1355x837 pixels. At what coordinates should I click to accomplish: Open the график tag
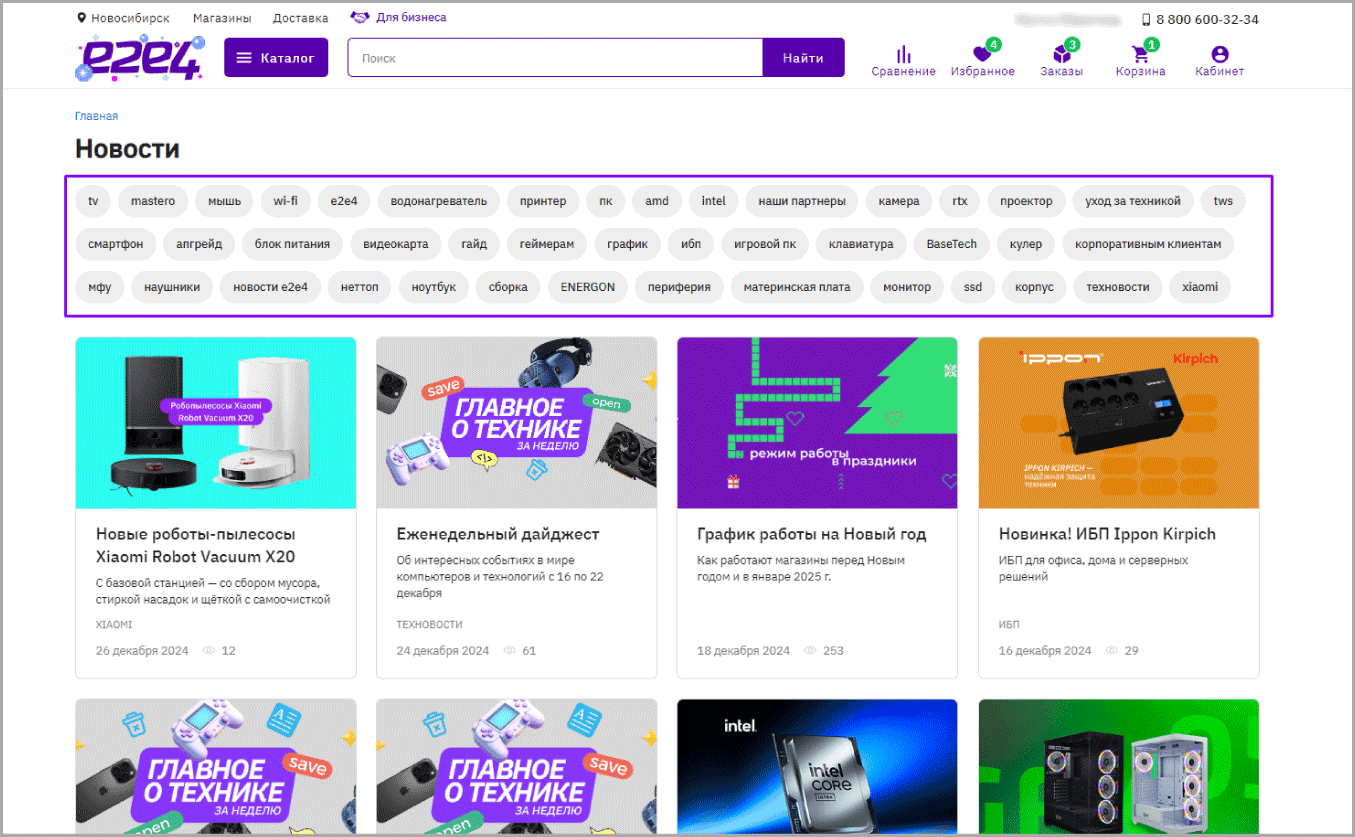[x=628, y=244]
